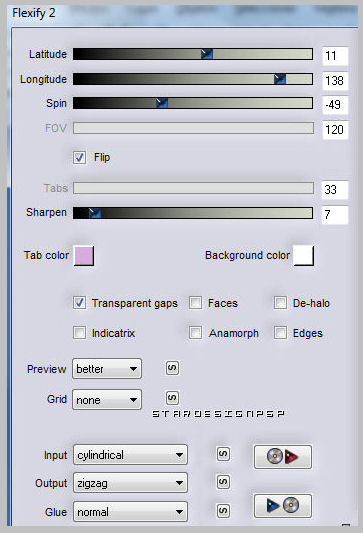Click the blue-arrow-and-disc preset button

pyautogui.click(x=282, y=505)
